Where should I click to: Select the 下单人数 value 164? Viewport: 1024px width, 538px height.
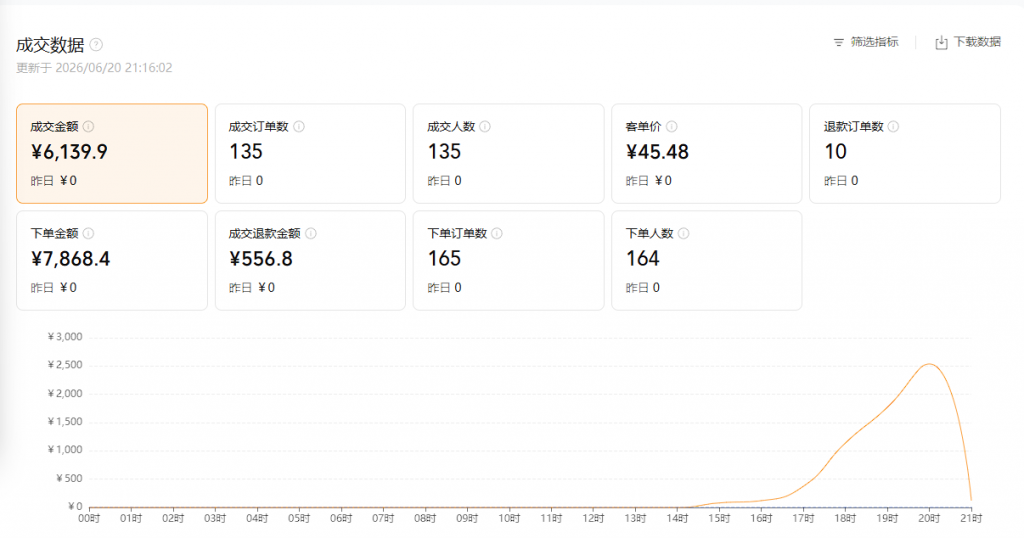(643, 259)
